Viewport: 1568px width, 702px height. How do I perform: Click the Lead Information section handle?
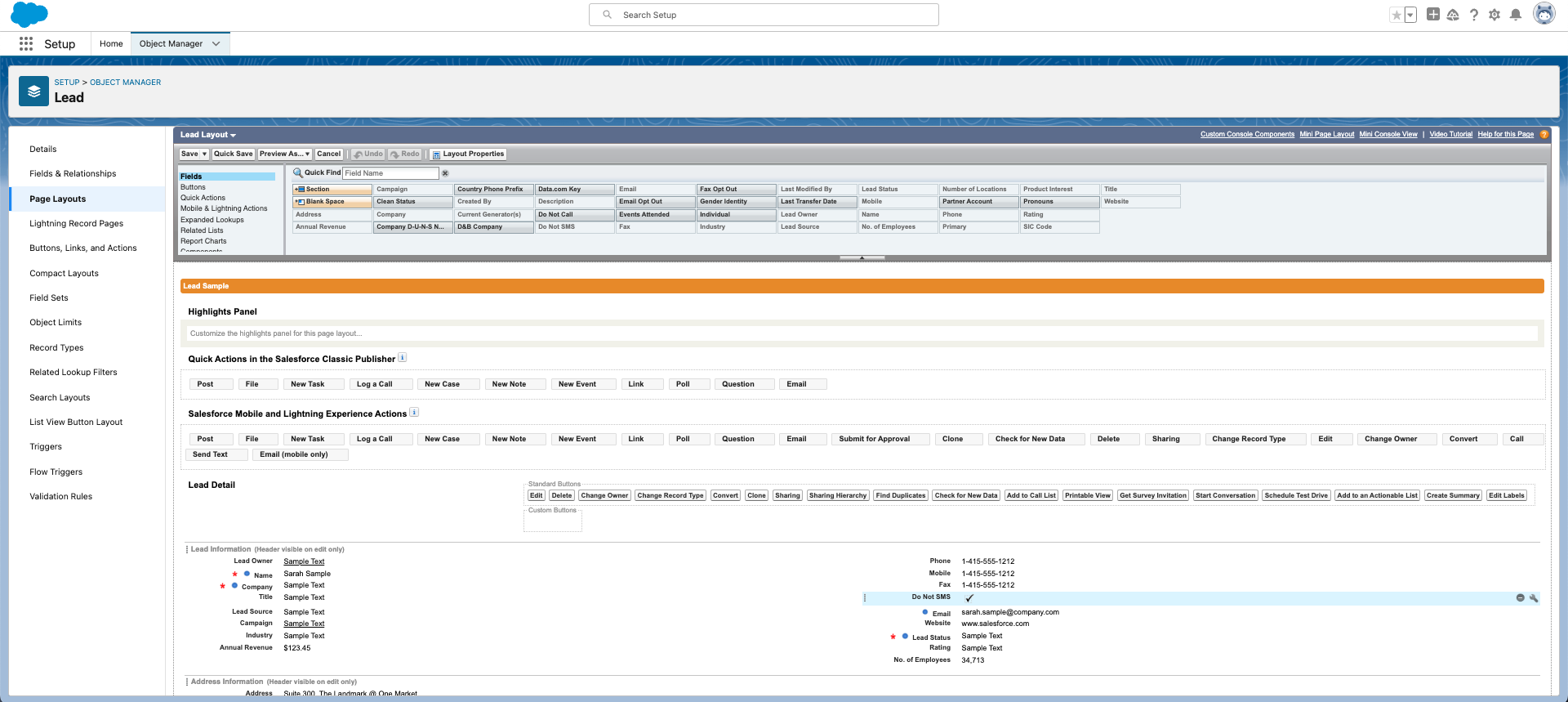click(x=187, y=549)
